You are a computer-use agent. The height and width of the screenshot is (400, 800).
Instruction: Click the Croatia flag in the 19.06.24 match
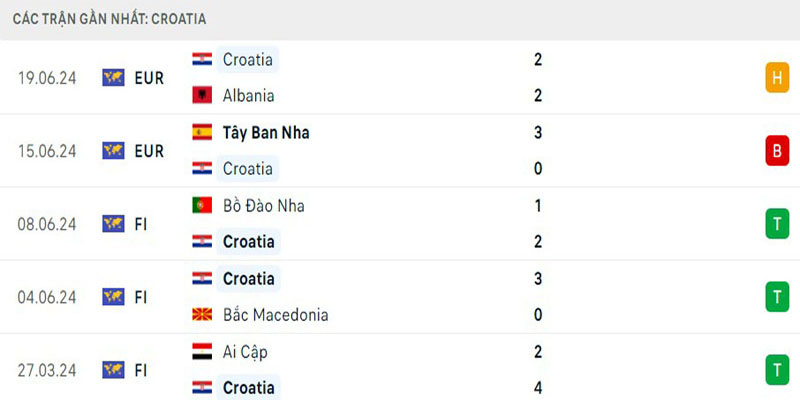tap(202, 59)
